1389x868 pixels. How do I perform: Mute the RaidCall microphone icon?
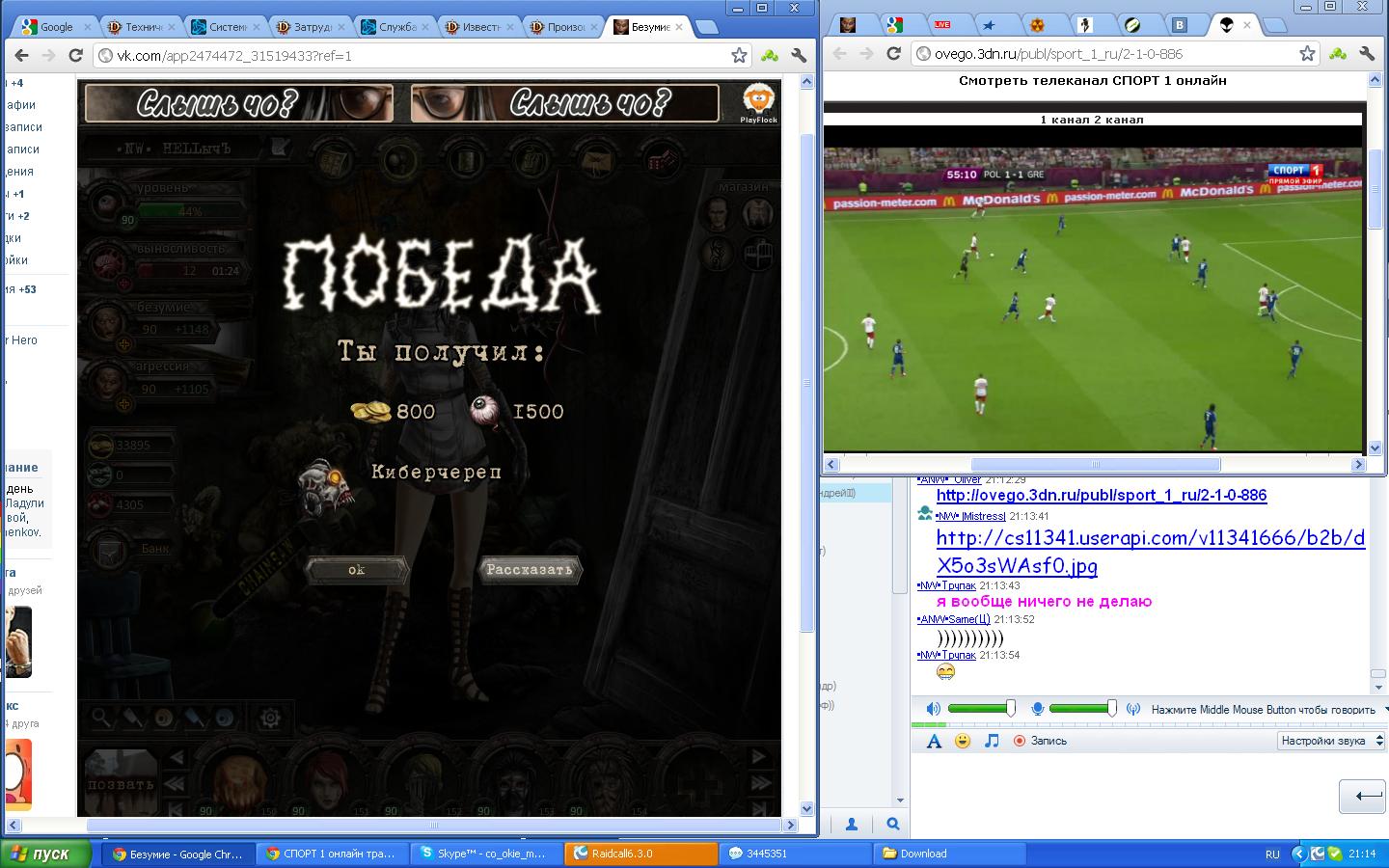click(1037, 709)
